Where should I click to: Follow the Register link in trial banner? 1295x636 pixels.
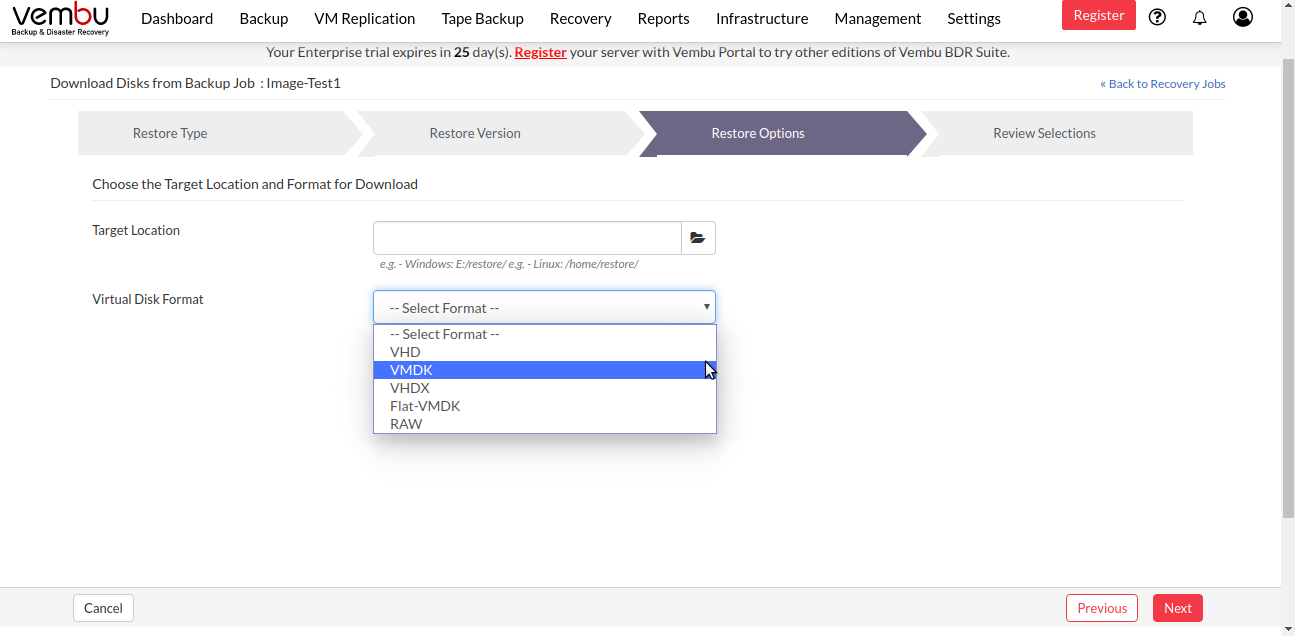541,52
